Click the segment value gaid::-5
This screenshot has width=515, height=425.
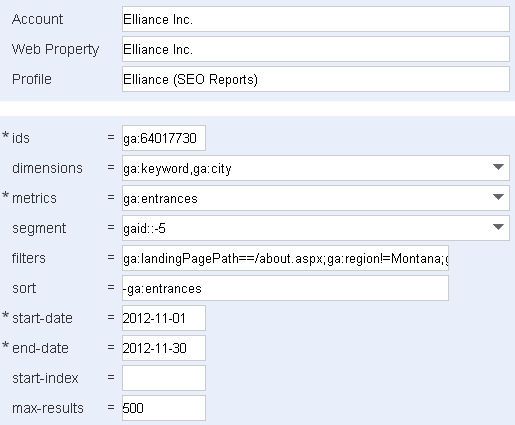[x=144, y=228]
